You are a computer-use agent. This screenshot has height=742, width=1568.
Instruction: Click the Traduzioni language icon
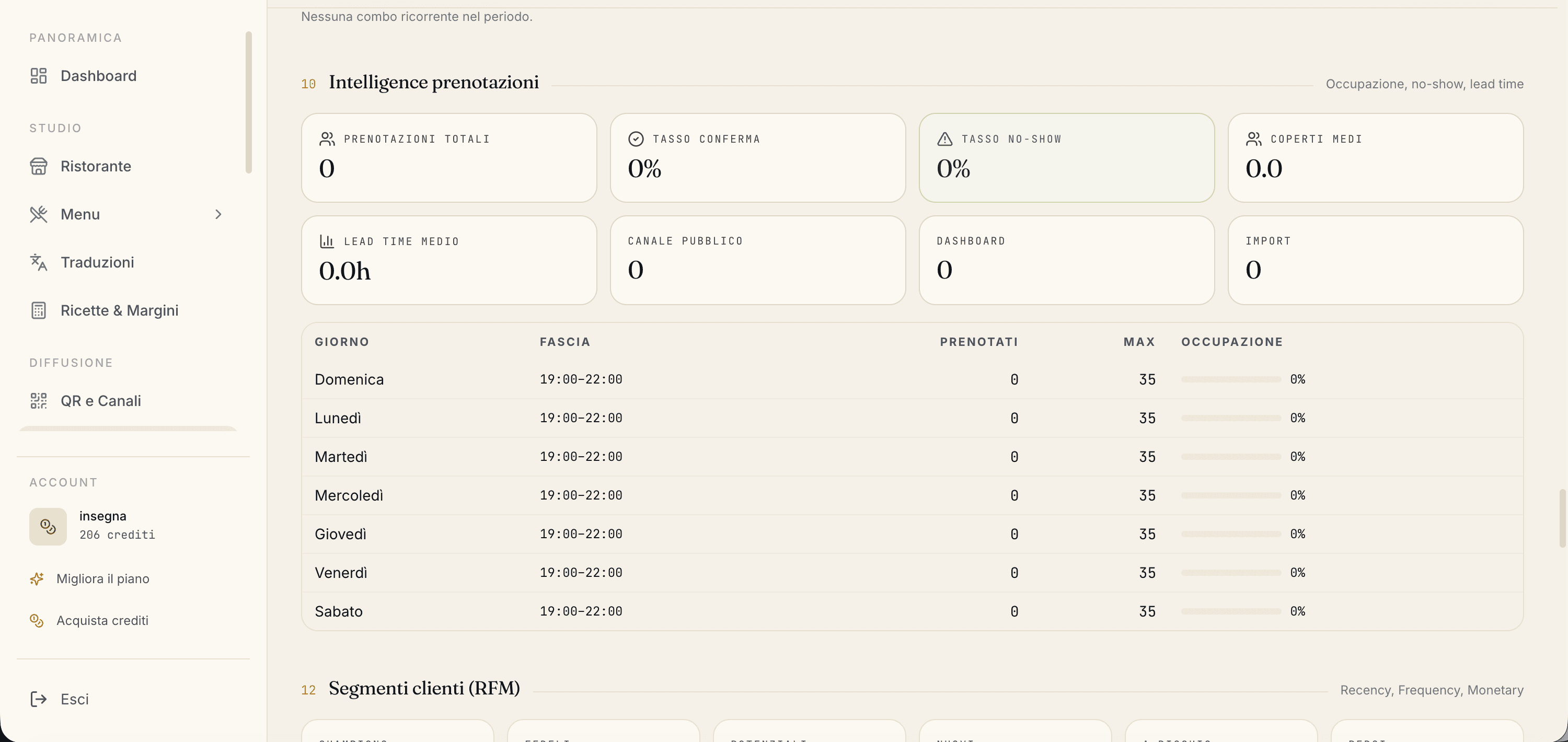(38, 262)
